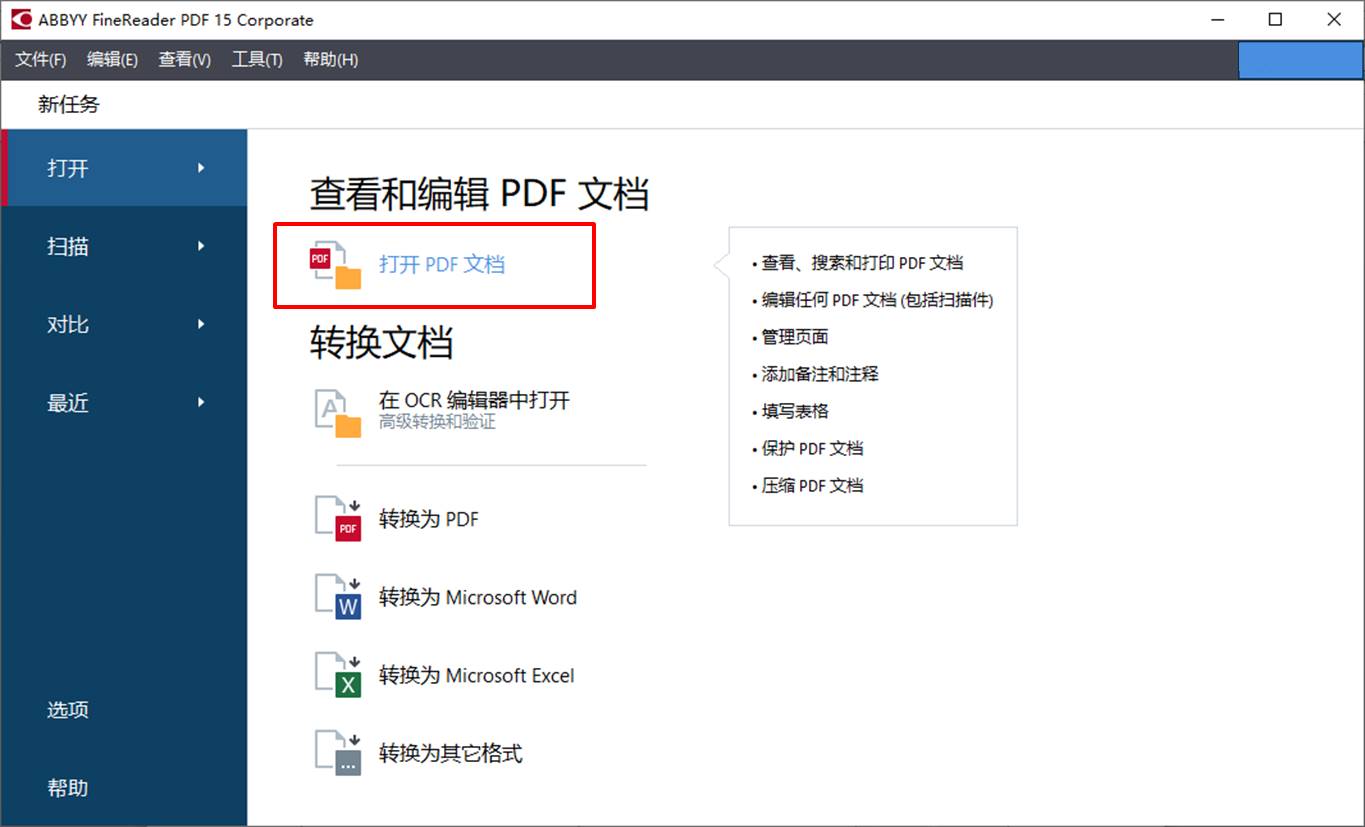Click the 转换文档 heading

pyautogui.click(x=381, y=342)
